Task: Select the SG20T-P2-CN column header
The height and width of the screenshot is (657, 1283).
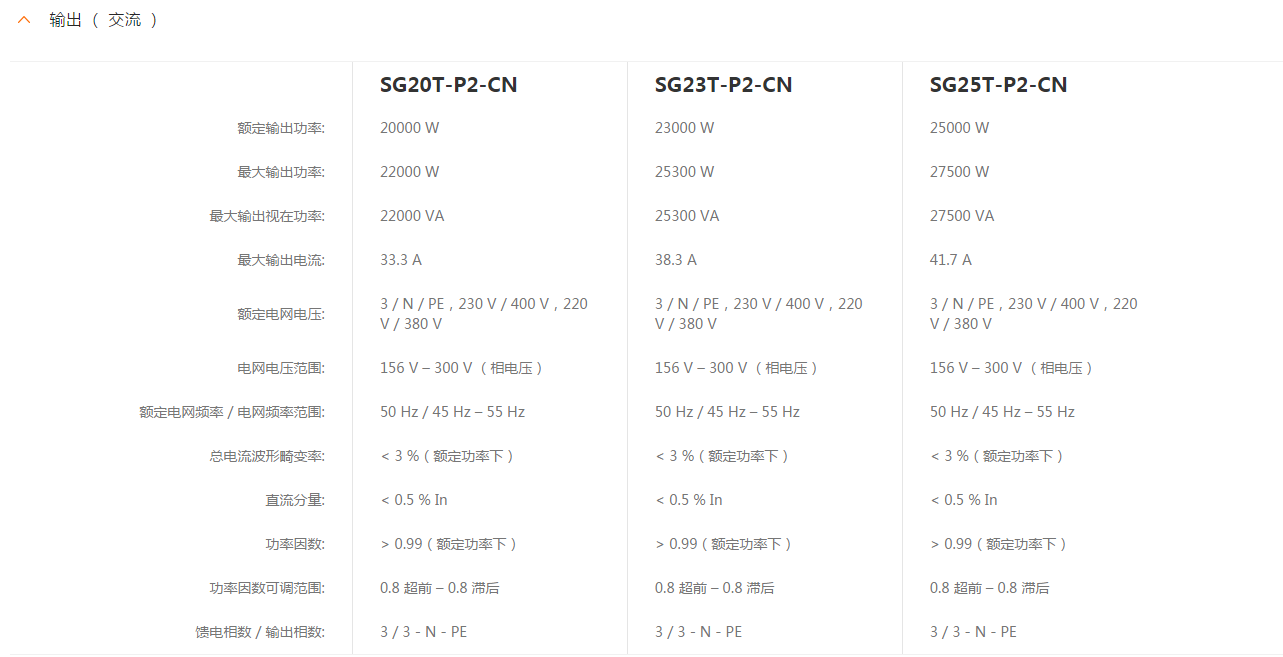Action: tap(449, 85)
